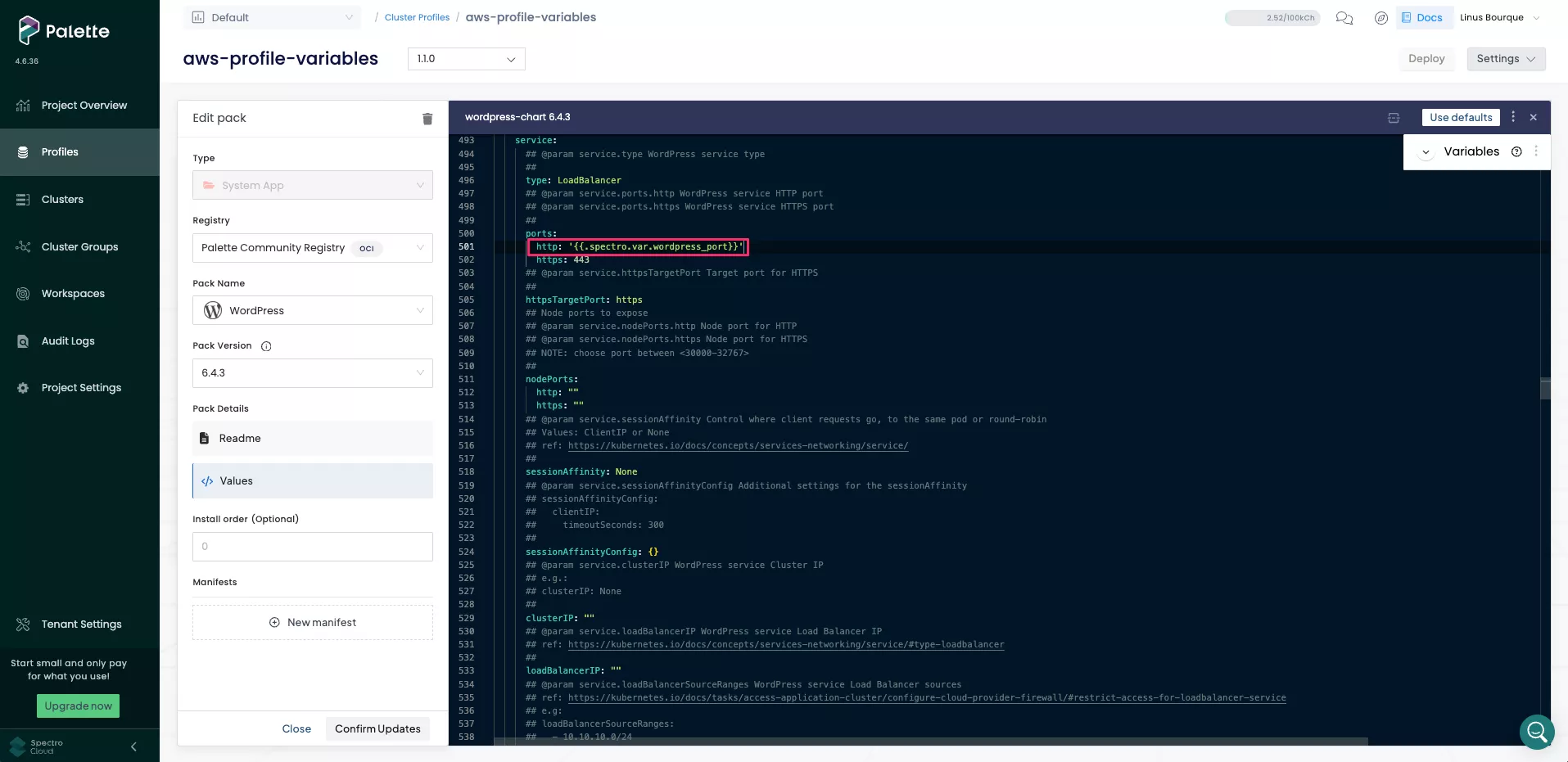Open the chat messages icon in header

(1344, 17)
